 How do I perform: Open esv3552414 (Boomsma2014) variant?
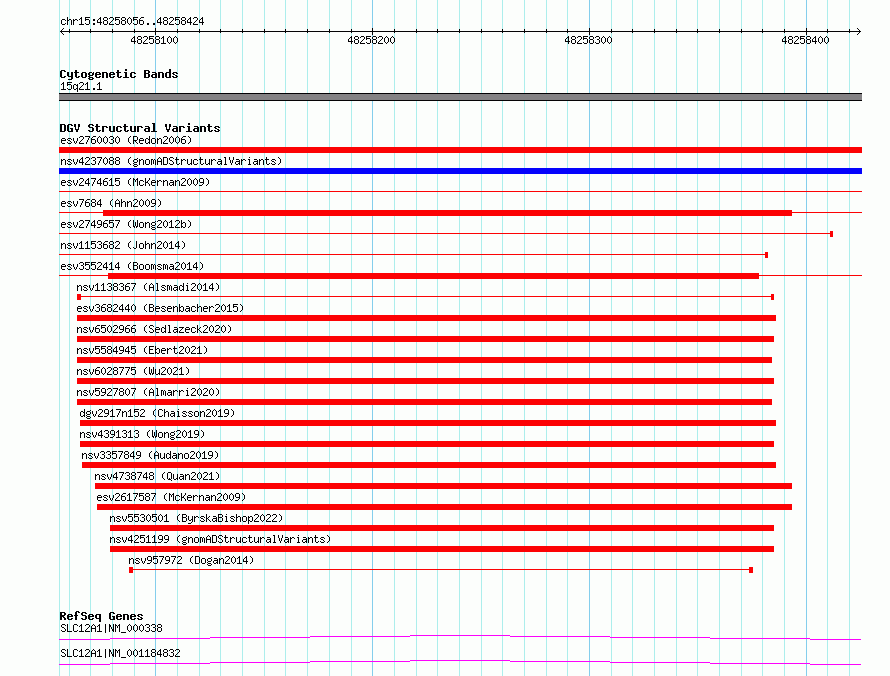132,266
